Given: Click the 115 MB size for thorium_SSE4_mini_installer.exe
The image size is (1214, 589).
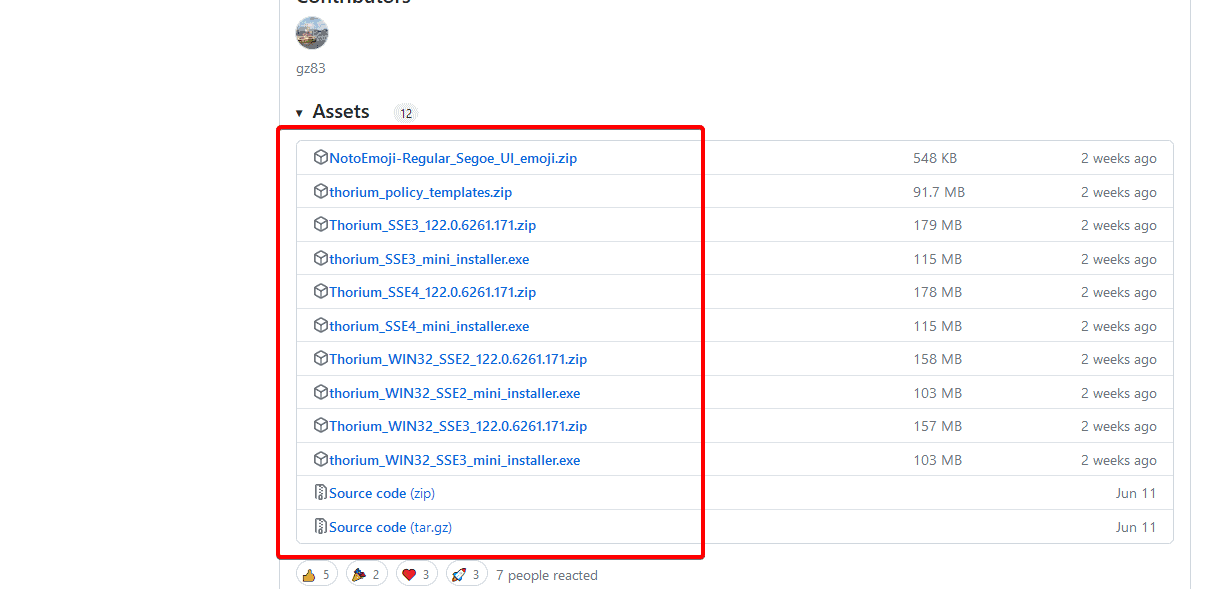Looking at the screenshot, I should click(x=937, y=326).
